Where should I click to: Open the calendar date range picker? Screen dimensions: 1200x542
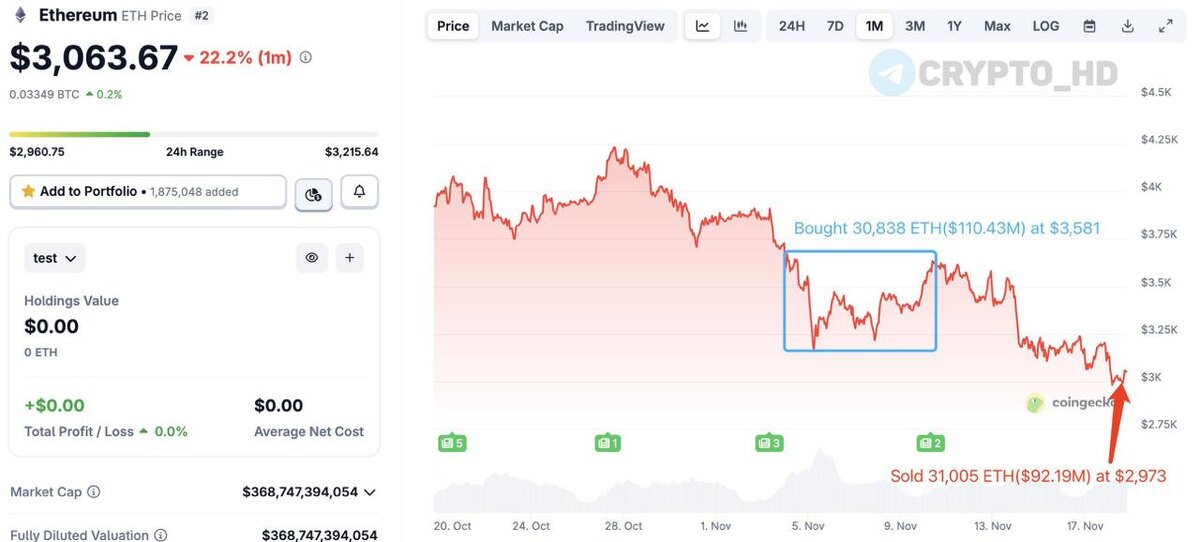coord(1090,26)
